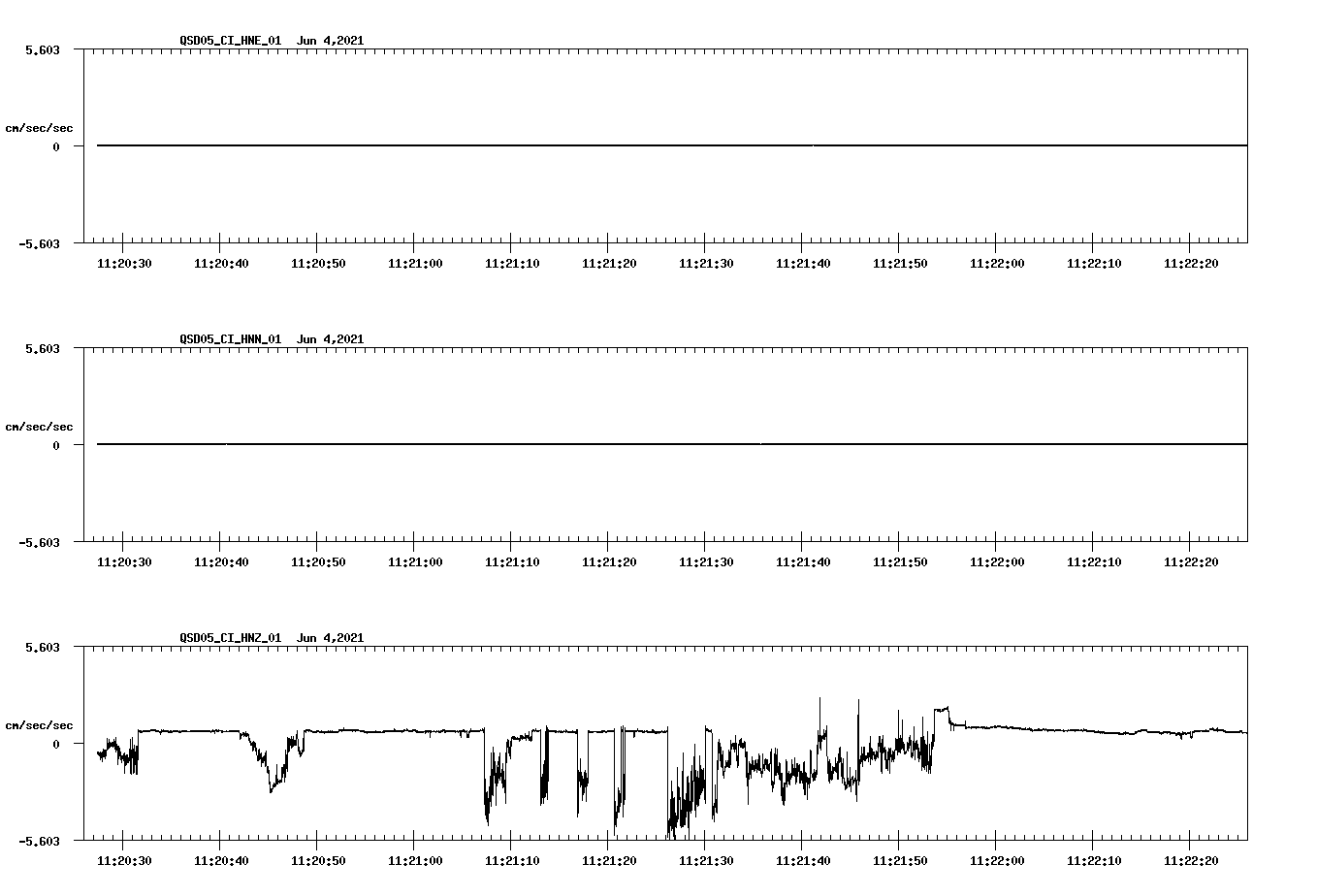Click 11:21:00 time label under HNN plot

coord(415,562)
